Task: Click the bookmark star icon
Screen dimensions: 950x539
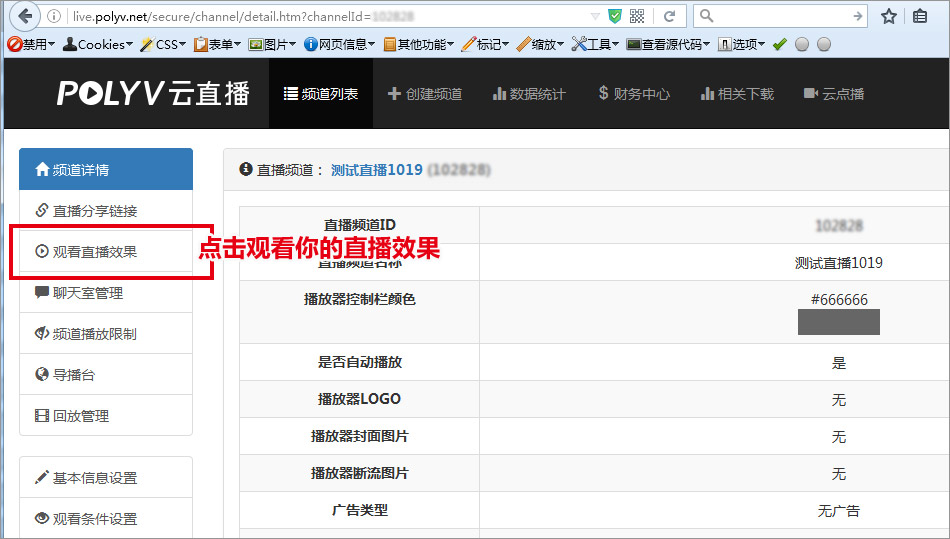Action: (x=888, y=16)
